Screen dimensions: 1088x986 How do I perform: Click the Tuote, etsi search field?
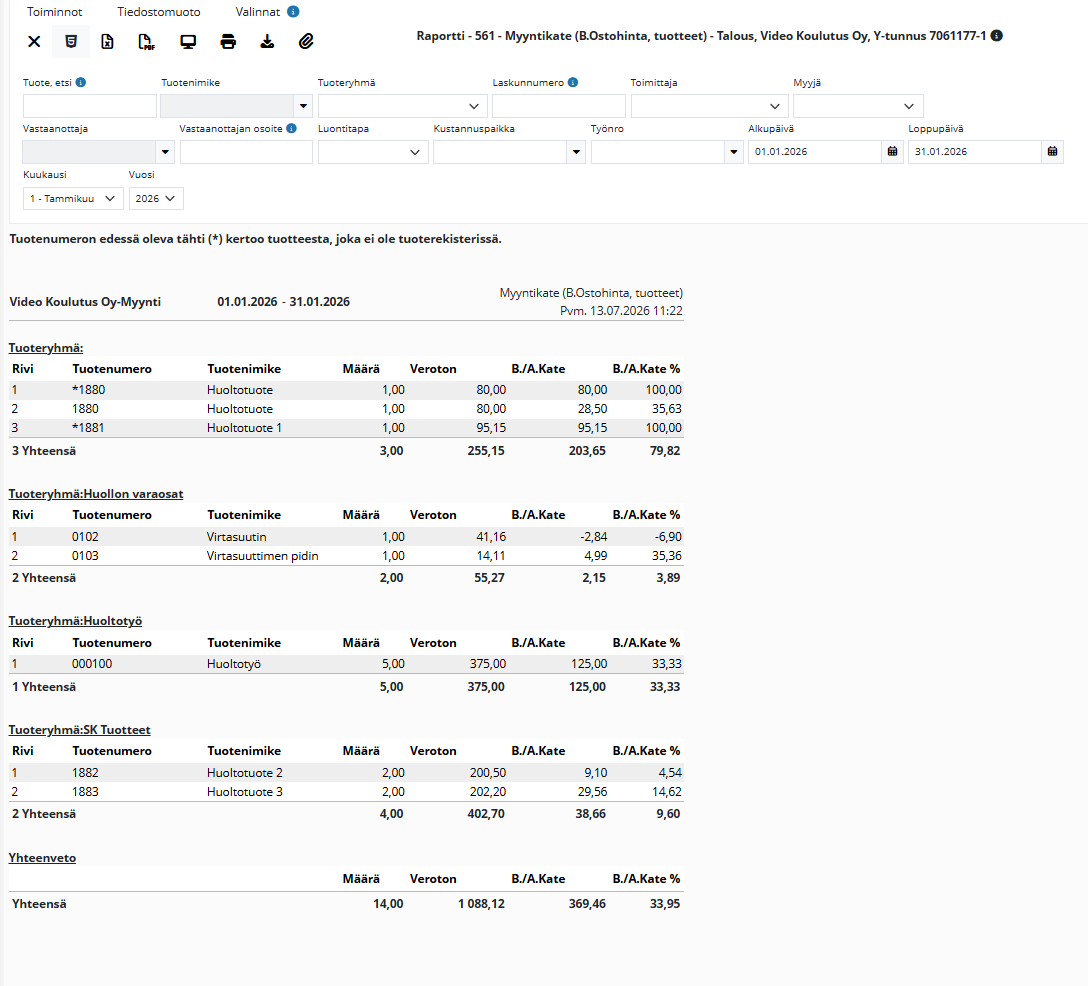tap(90, 106)
